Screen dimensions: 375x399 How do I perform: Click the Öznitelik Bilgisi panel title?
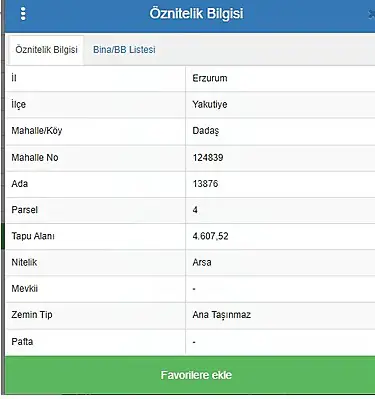196,14
